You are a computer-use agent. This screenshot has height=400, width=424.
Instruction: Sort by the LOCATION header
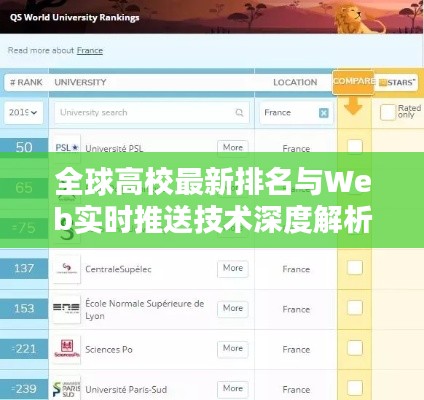pos(295,82)
